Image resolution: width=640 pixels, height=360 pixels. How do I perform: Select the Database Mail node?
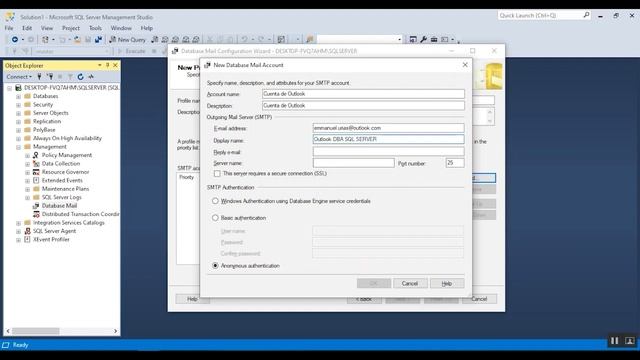coord(59,206)
